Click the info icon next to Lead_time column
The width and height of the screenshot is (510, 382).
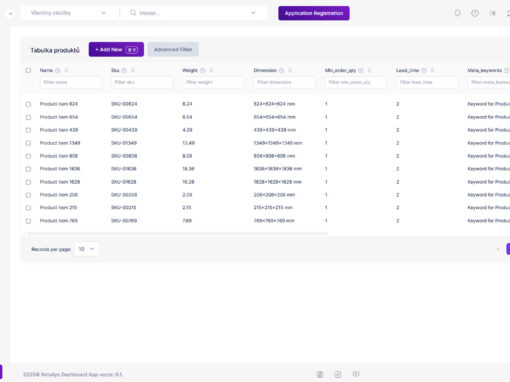tap(424, 70)
